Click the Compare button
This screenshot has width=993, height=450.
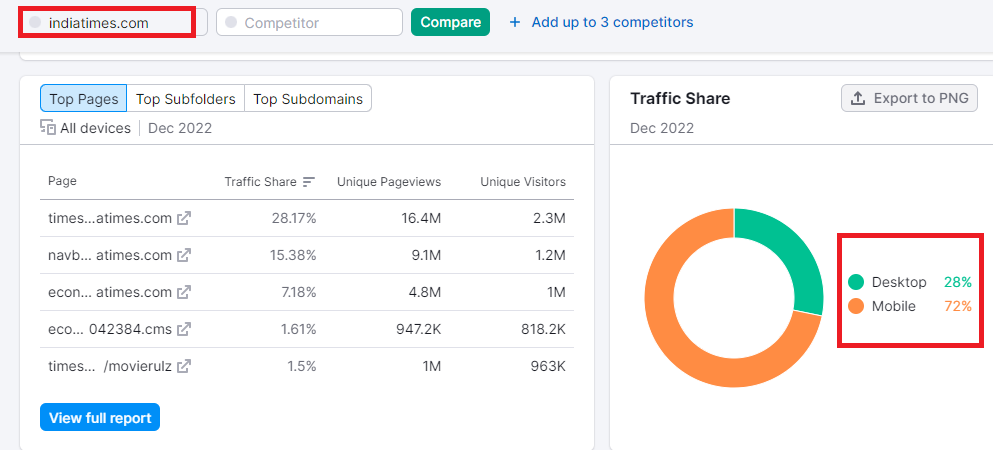coord(450,22)
